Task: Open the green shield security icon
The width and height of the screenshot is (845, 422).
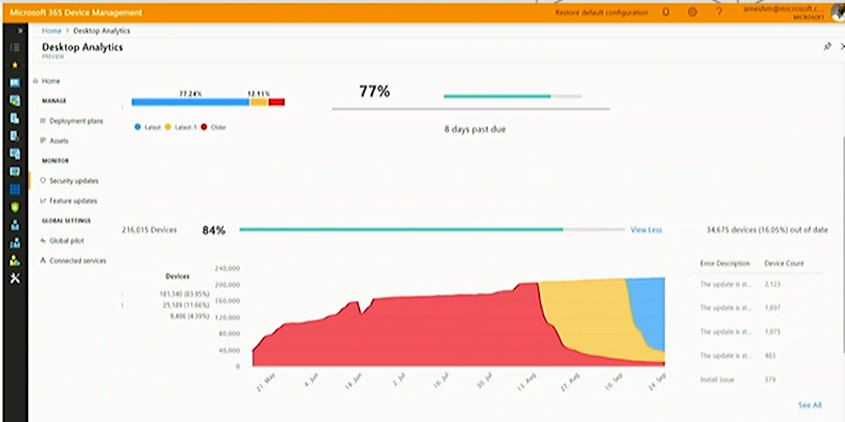Action: coord(15,207)
